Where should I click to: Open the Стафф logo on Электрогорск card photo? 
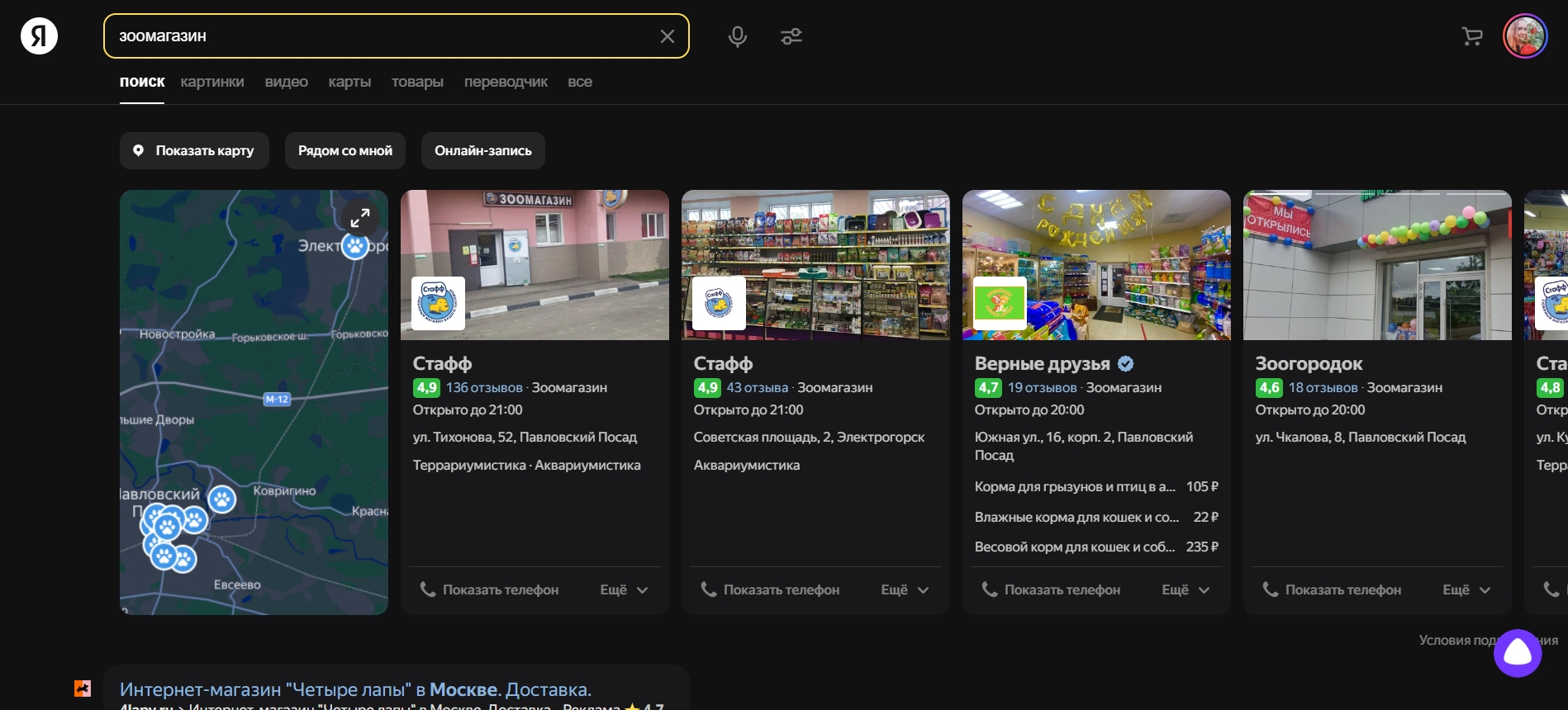[719, 303]
